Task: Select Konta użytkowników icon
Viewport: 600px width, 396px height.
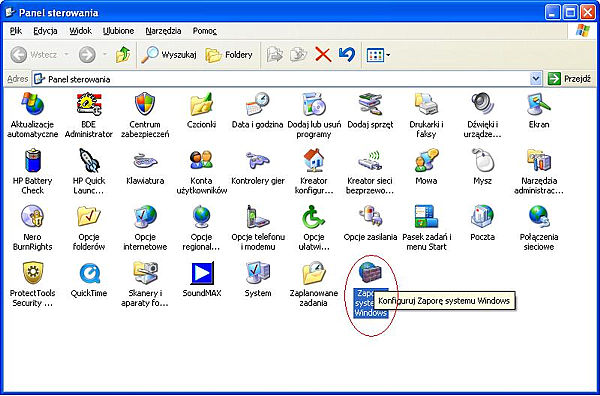Action: (x=201, y=160)
